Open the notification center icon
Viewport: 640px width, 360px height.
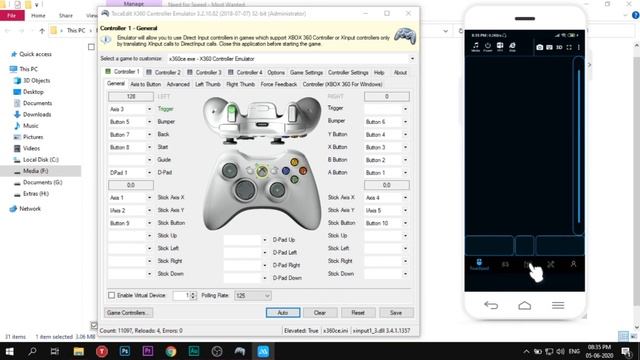point(627,351)
